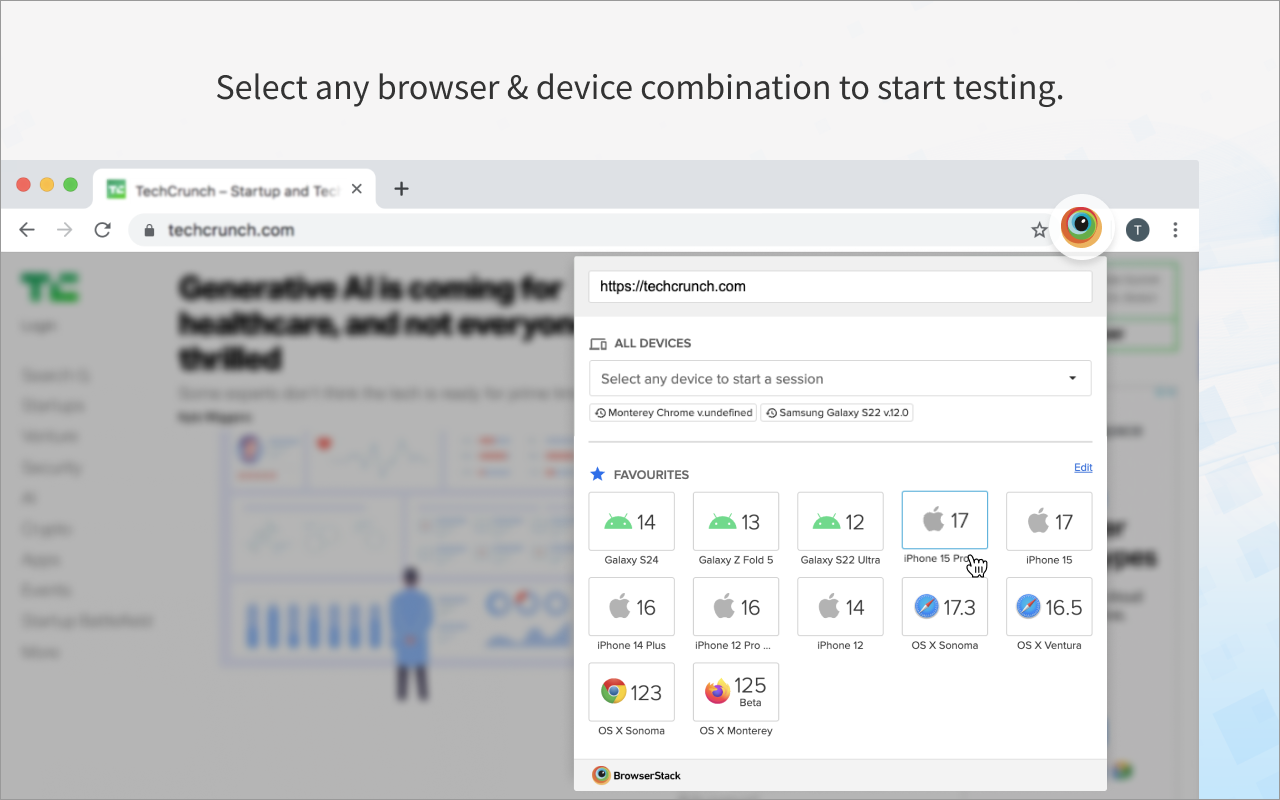Bookmark the current page via the star

pos(1039,229)
